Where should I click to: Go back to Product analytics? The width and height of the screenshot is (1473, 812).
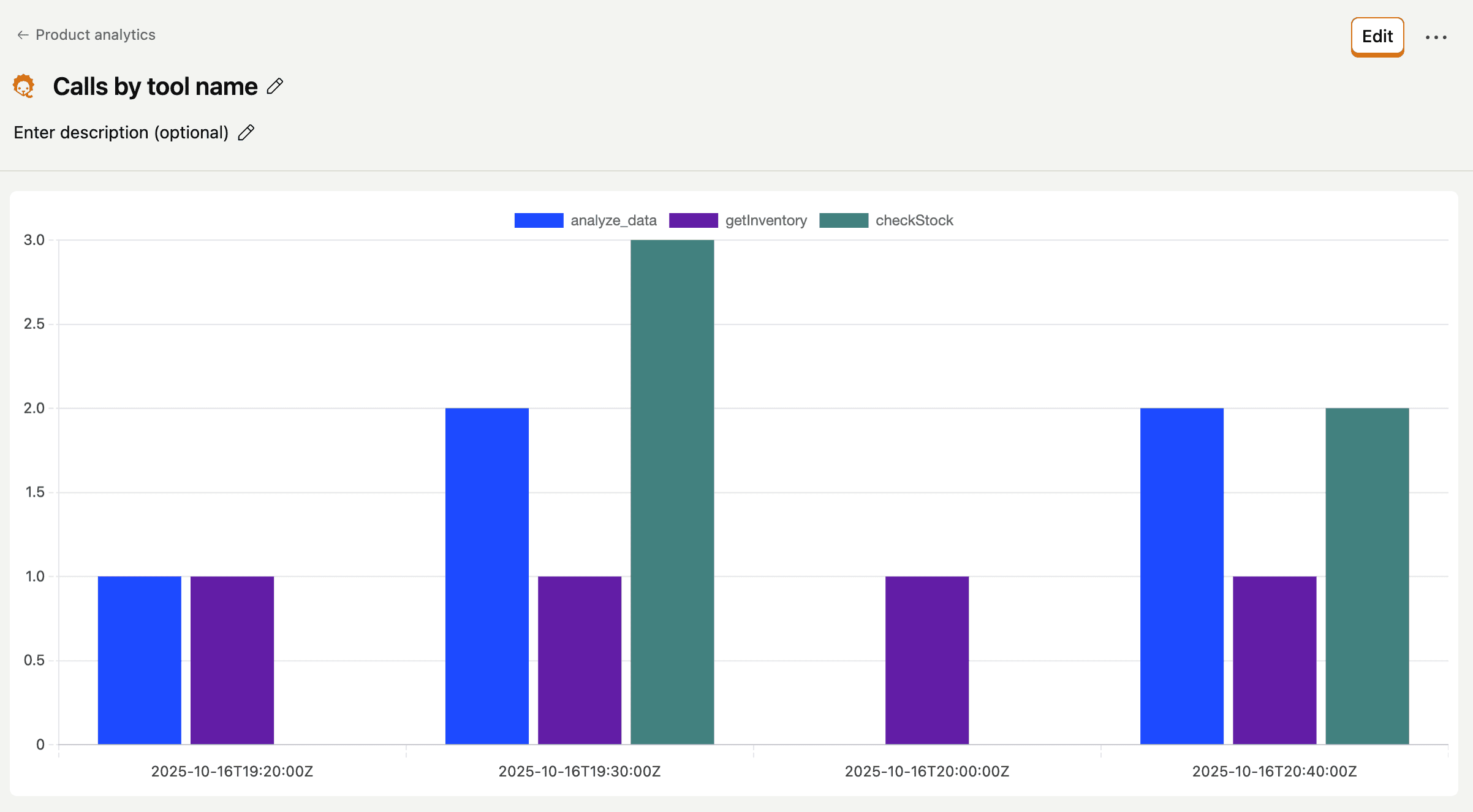(x=95, y=35)
